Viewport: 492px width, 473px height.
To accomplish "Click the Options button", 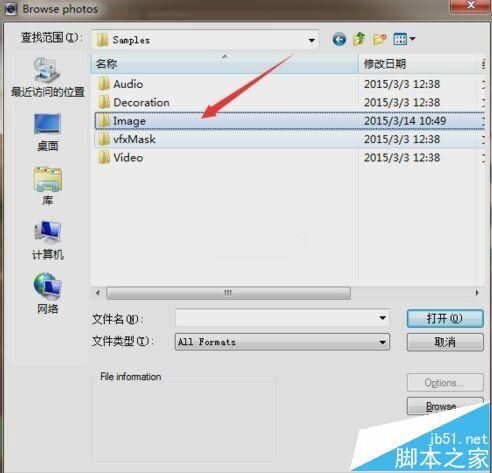I will pyautogui.click(x=445, y=383).
